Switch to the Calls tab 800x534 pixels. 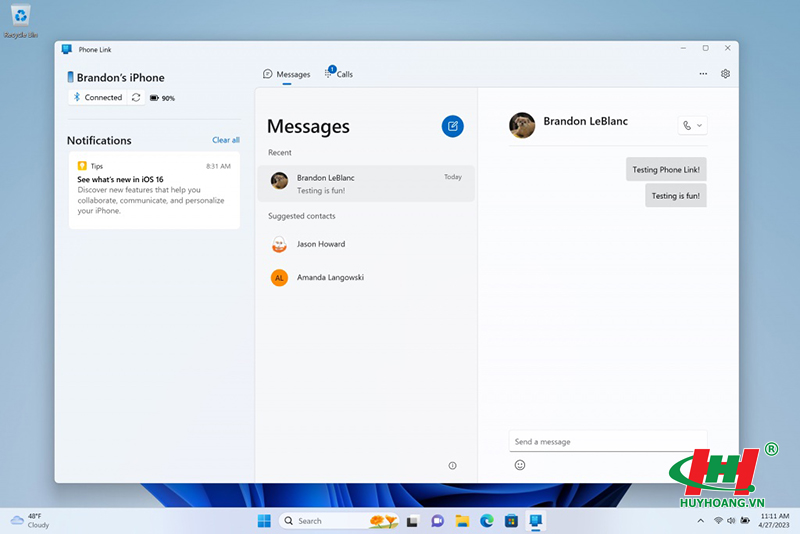click(x=339, y=74)
